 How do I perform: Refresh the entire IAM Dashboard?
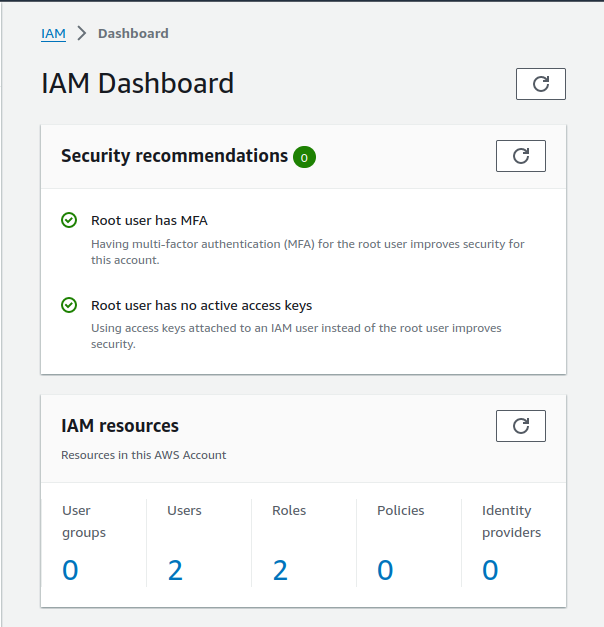(x=540, y=84)
